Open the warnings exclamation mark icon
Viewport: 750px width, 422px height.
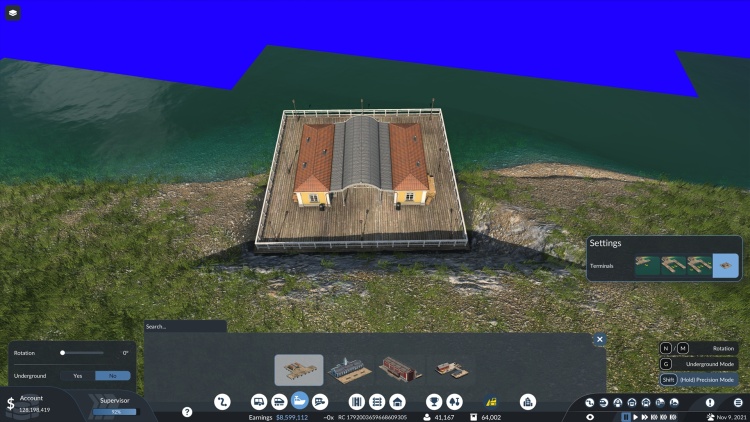710,402
